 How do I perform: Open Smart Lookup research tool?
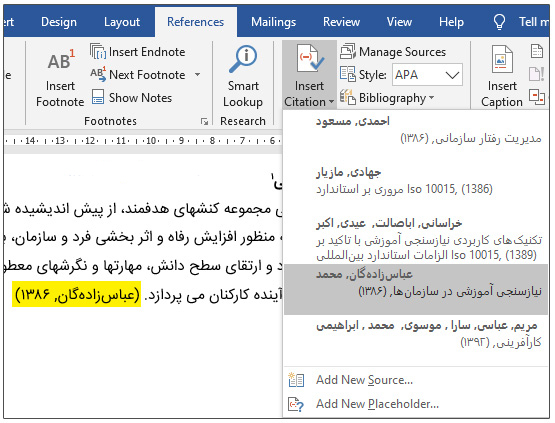(x=243, y=77)
